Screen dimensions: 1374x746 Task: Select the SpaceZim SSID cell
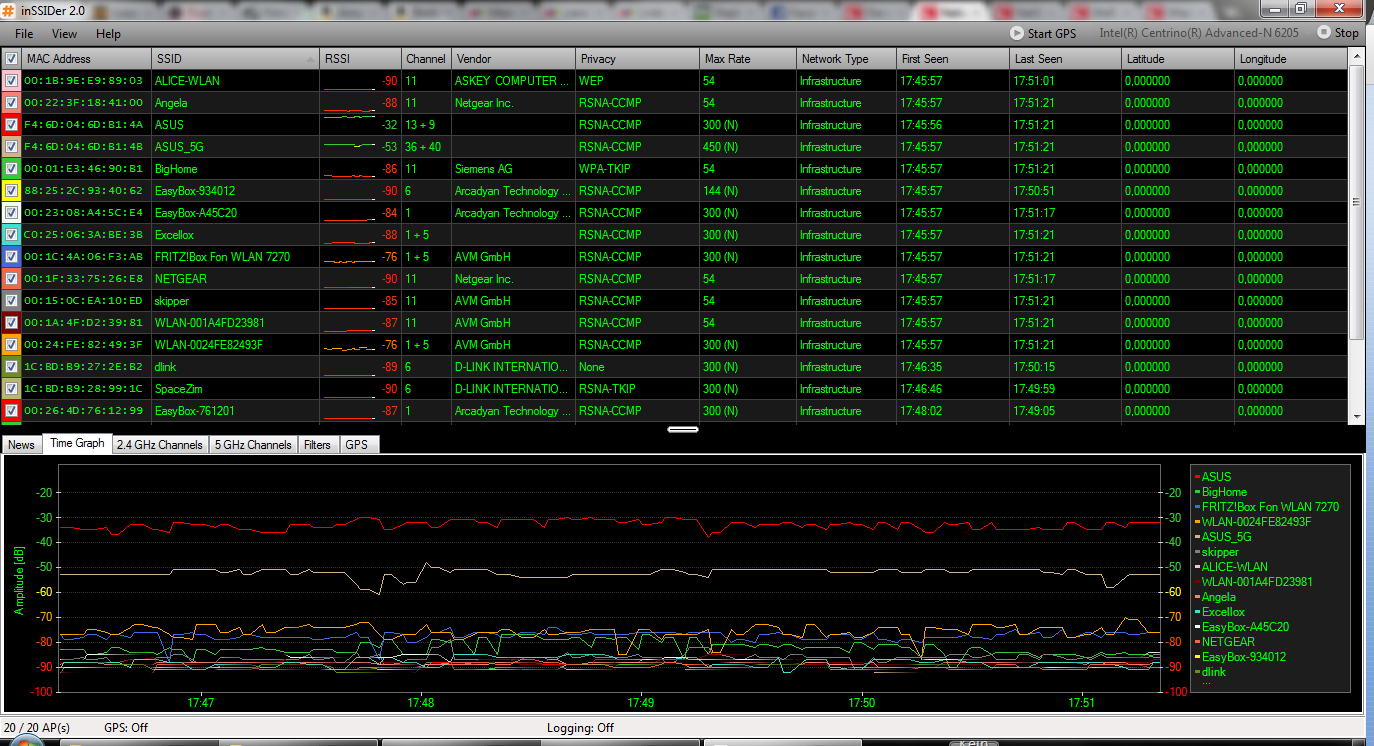(235, 389)
